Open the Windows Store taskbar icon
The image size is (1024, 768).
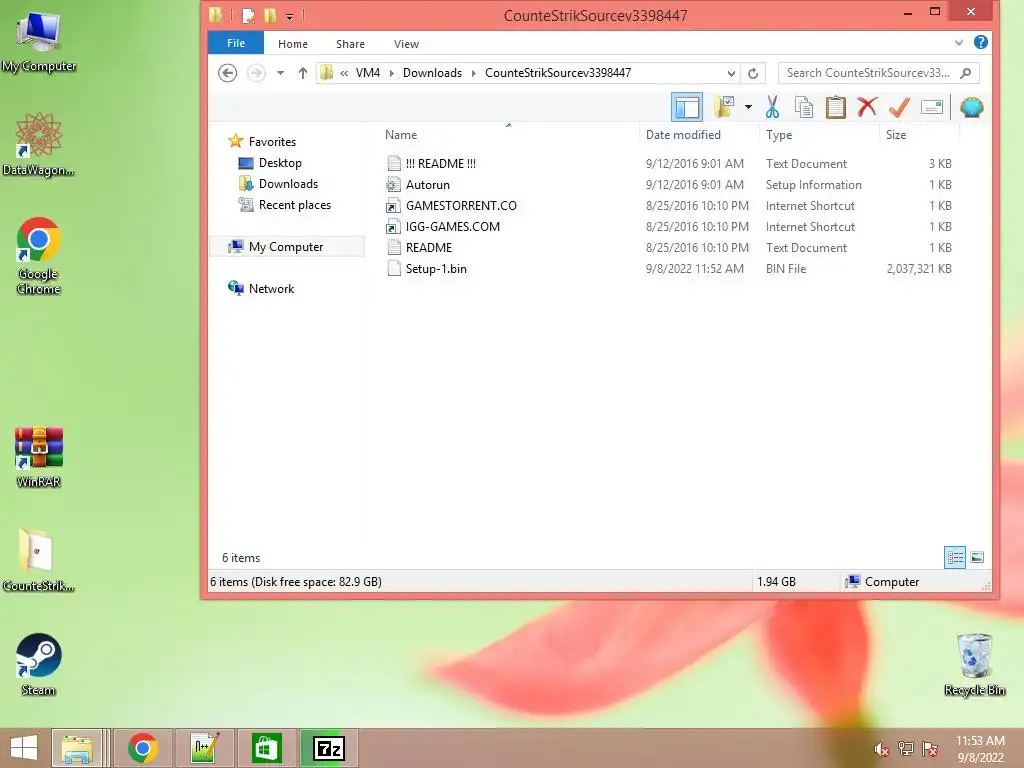266,748
